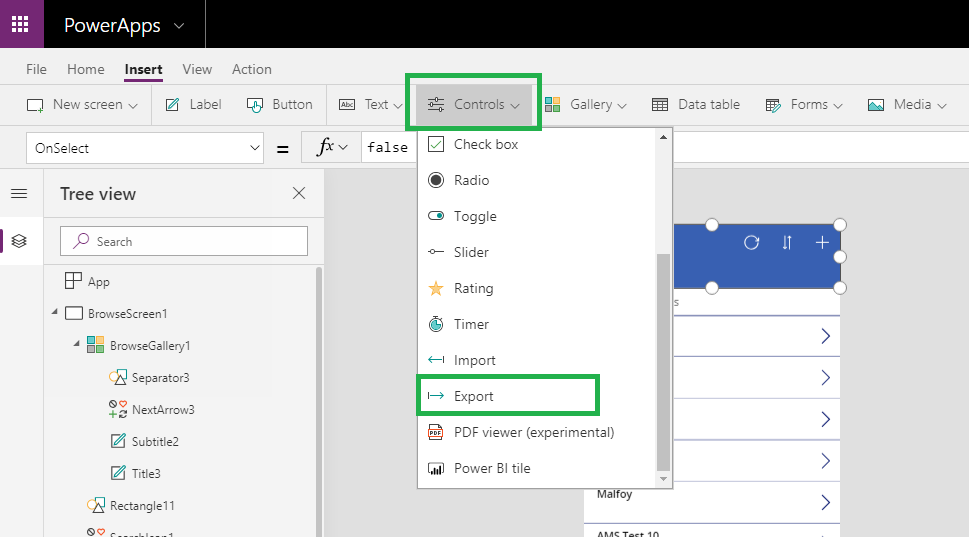Collapse the BrowseGallery1 tree node
Screen dimensions: 969x537
[x=77, y=344]
